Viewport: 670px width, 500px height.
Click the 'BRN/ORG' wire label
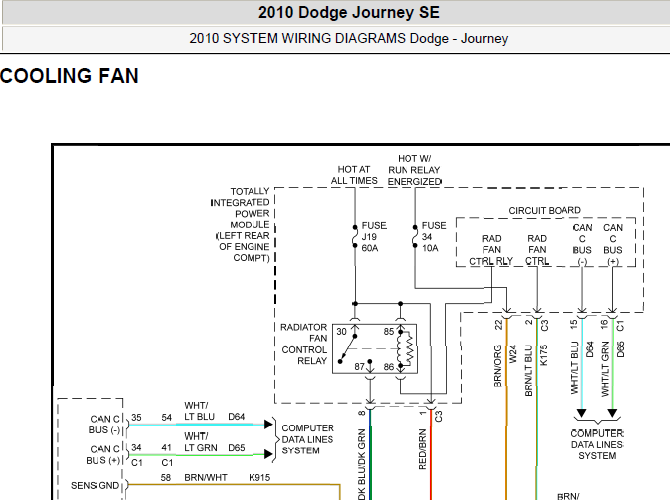pos(497,366)
